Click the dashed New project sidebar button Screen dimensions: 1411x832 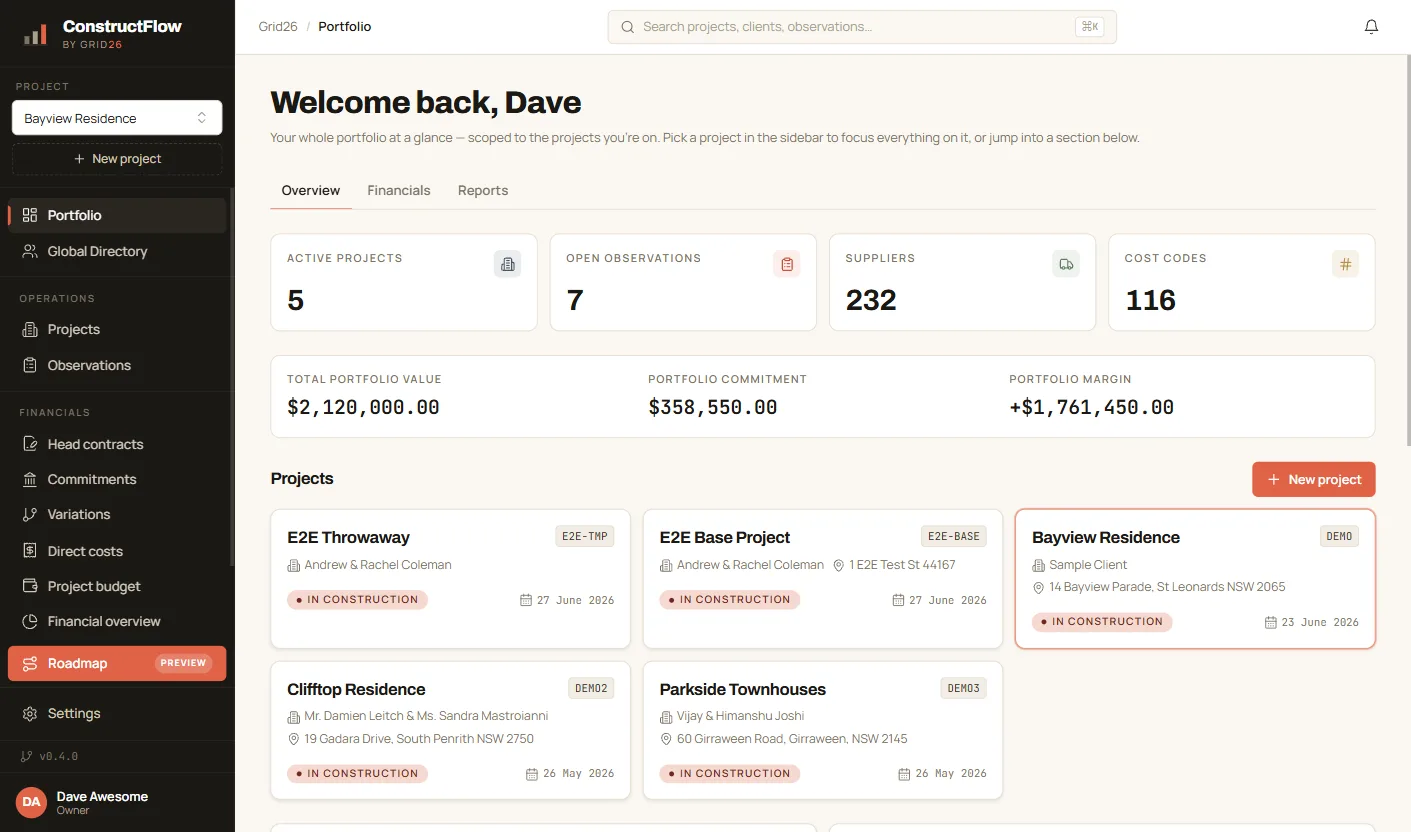click(x=117, y=159)
